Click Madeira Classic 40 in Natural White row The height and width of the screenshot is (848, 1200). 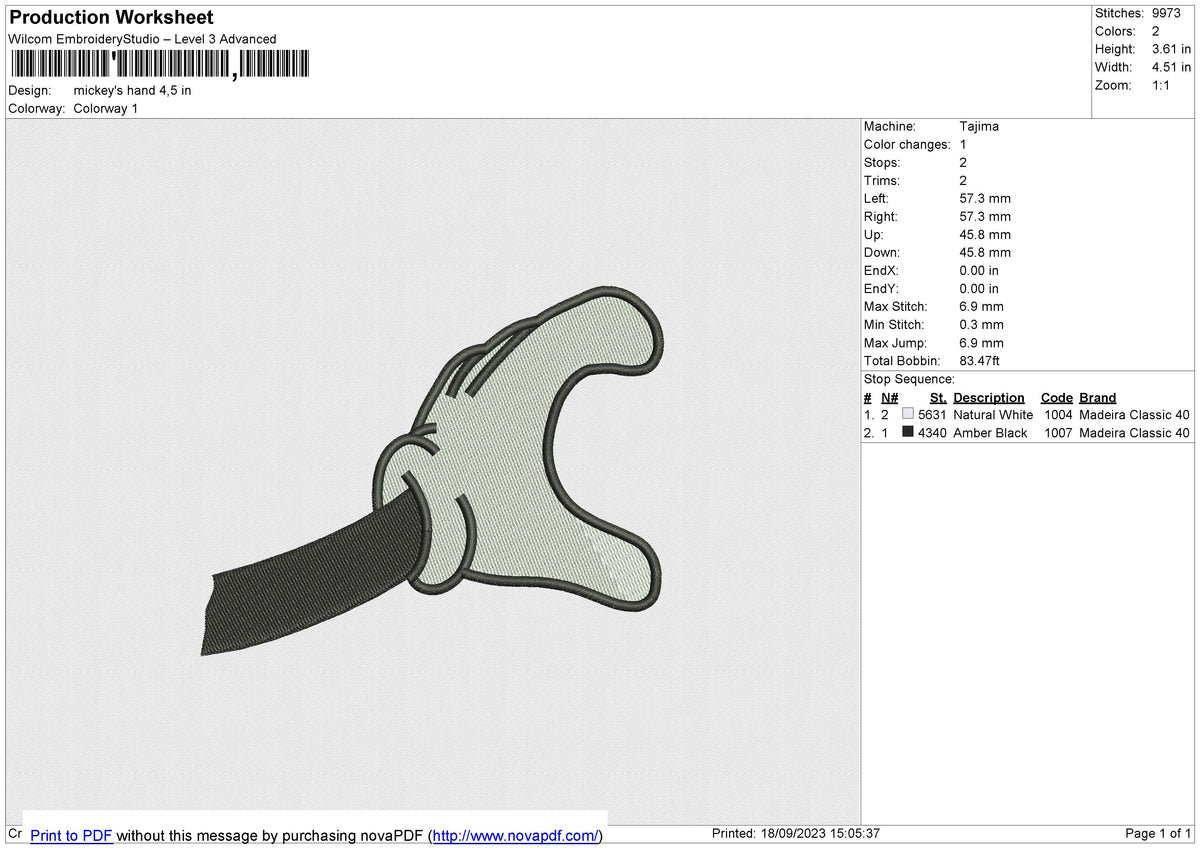(x=1135, y=415)
